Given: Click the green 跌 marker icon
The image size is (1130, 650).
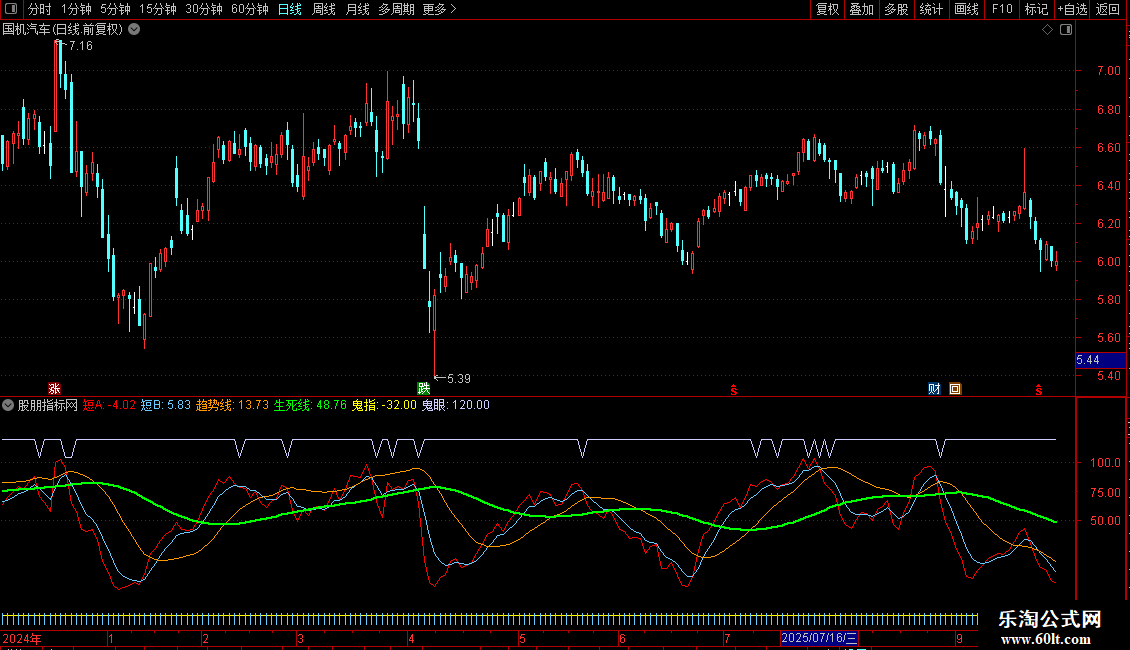Looking at the screenshot, I should tap(424, 389).
